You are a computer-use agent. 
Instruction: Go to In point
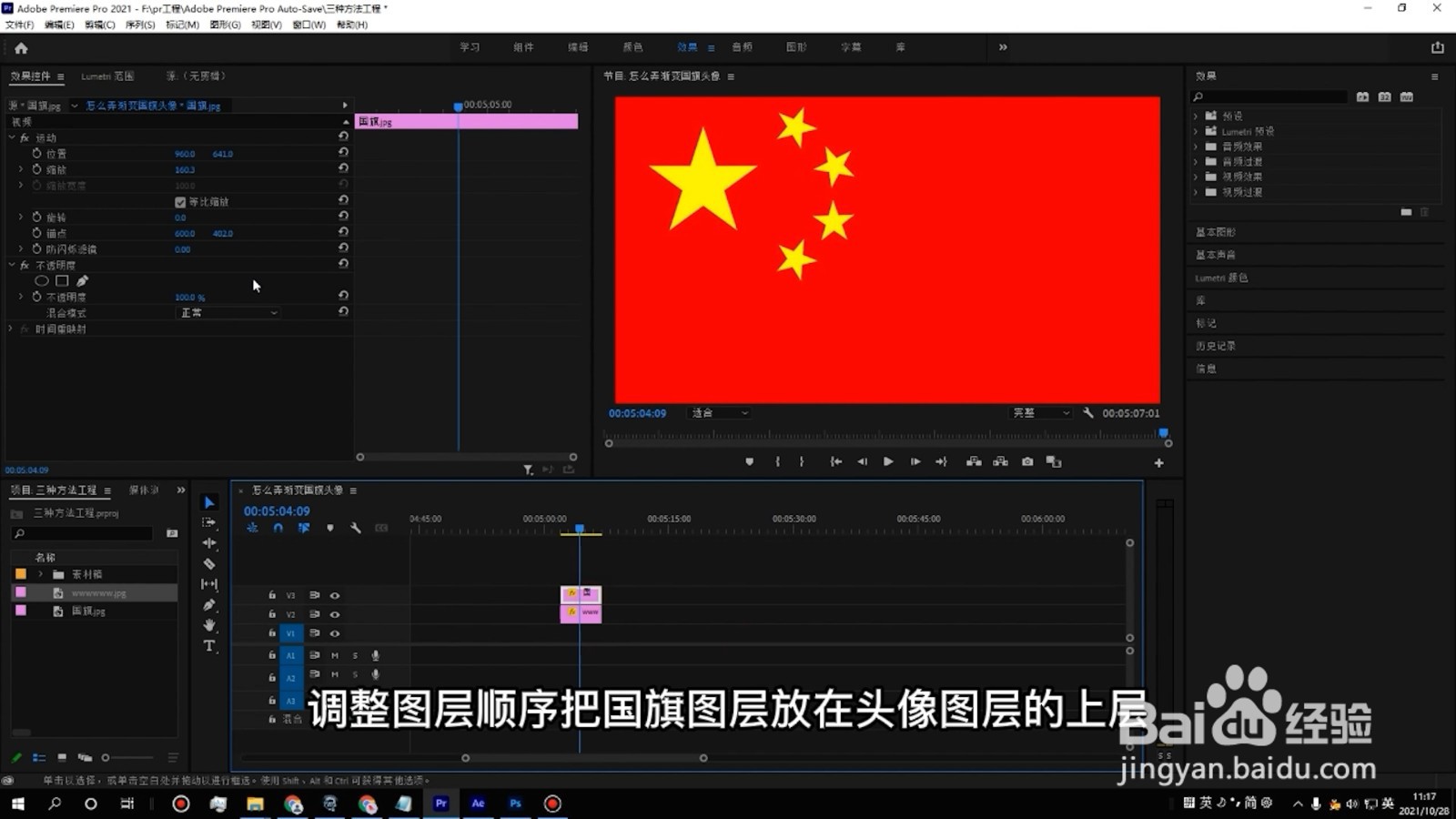[x=835, y=462]
